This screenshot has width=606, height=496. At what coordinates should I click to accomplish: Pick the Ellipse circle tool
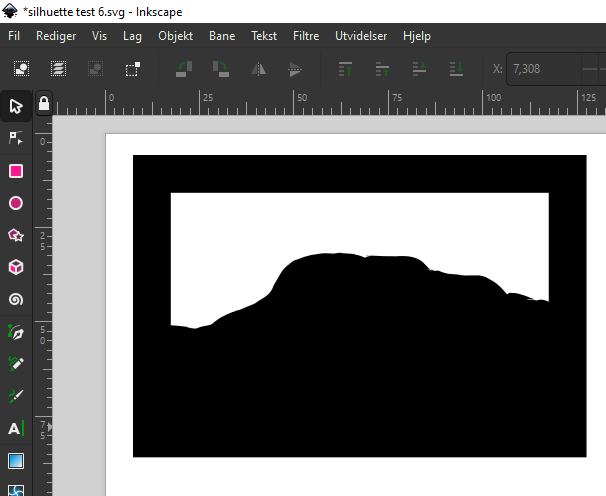16,203
